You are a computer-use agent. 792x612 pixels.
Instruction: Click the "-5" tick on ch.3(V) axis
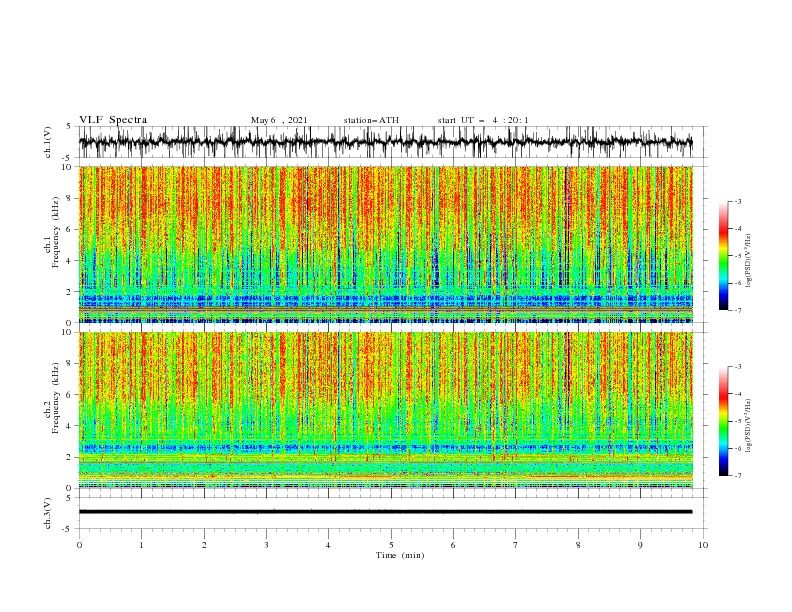(x=68, y=530)
